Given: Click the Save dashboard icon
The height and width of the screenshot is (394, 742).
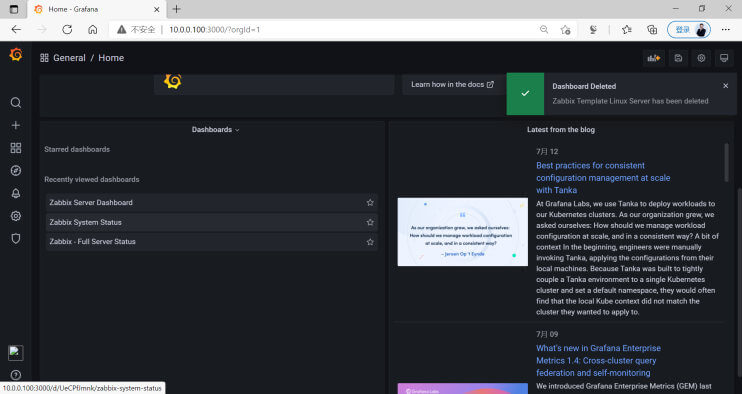Looking at the screenshot, I should pos(678,58).
